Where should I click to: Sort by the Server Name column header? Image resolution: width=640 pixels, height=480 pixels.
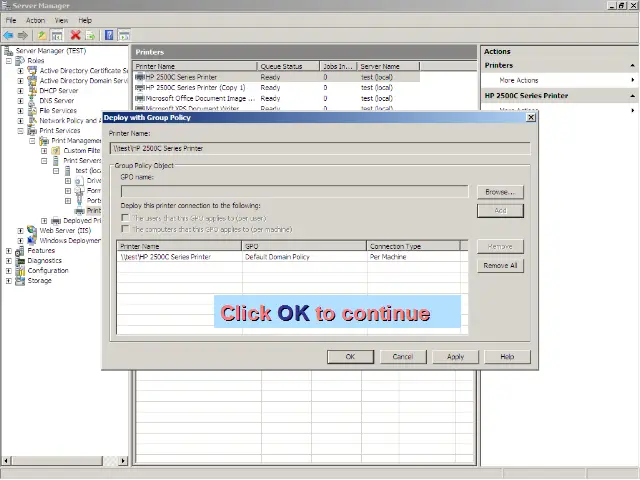click(388, 66)
